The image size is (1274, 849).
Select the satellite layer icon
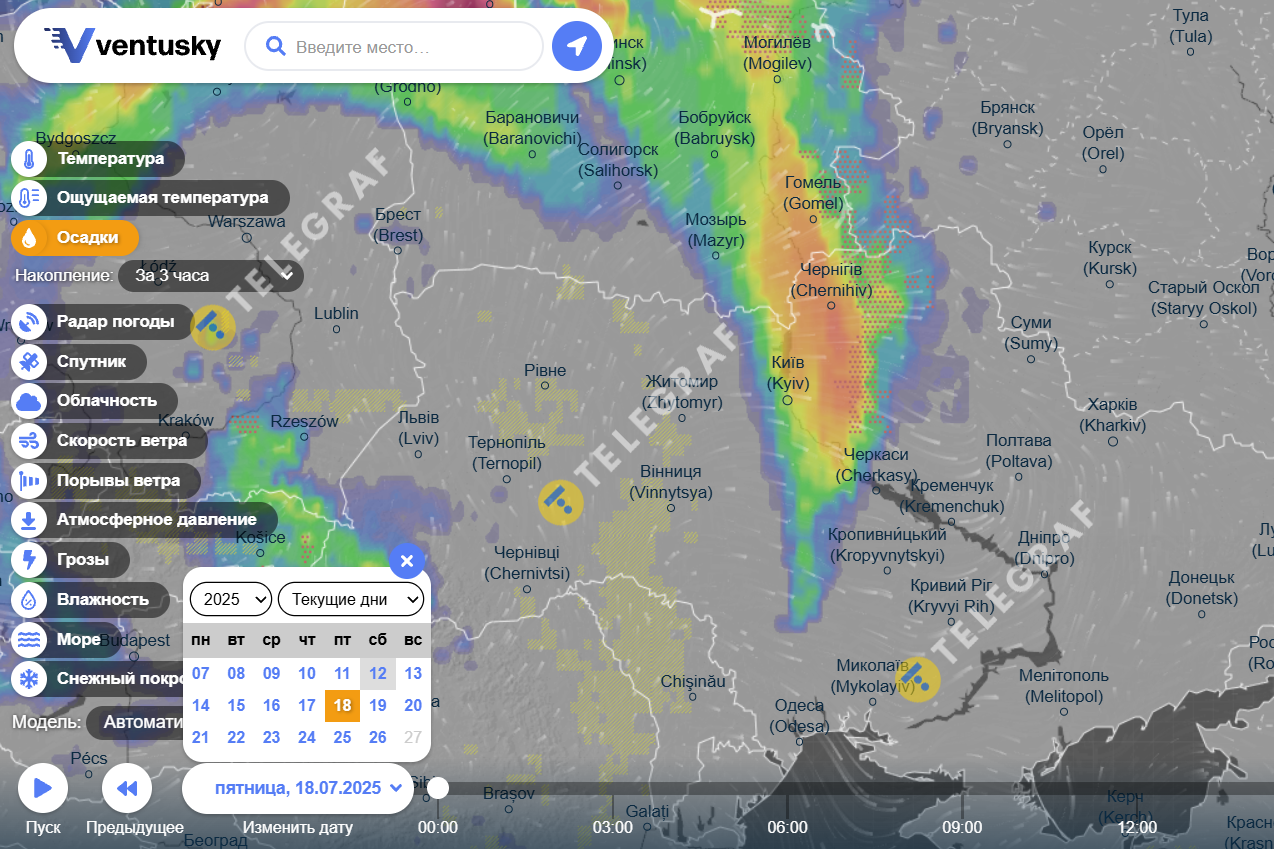(x=29, y=361)
